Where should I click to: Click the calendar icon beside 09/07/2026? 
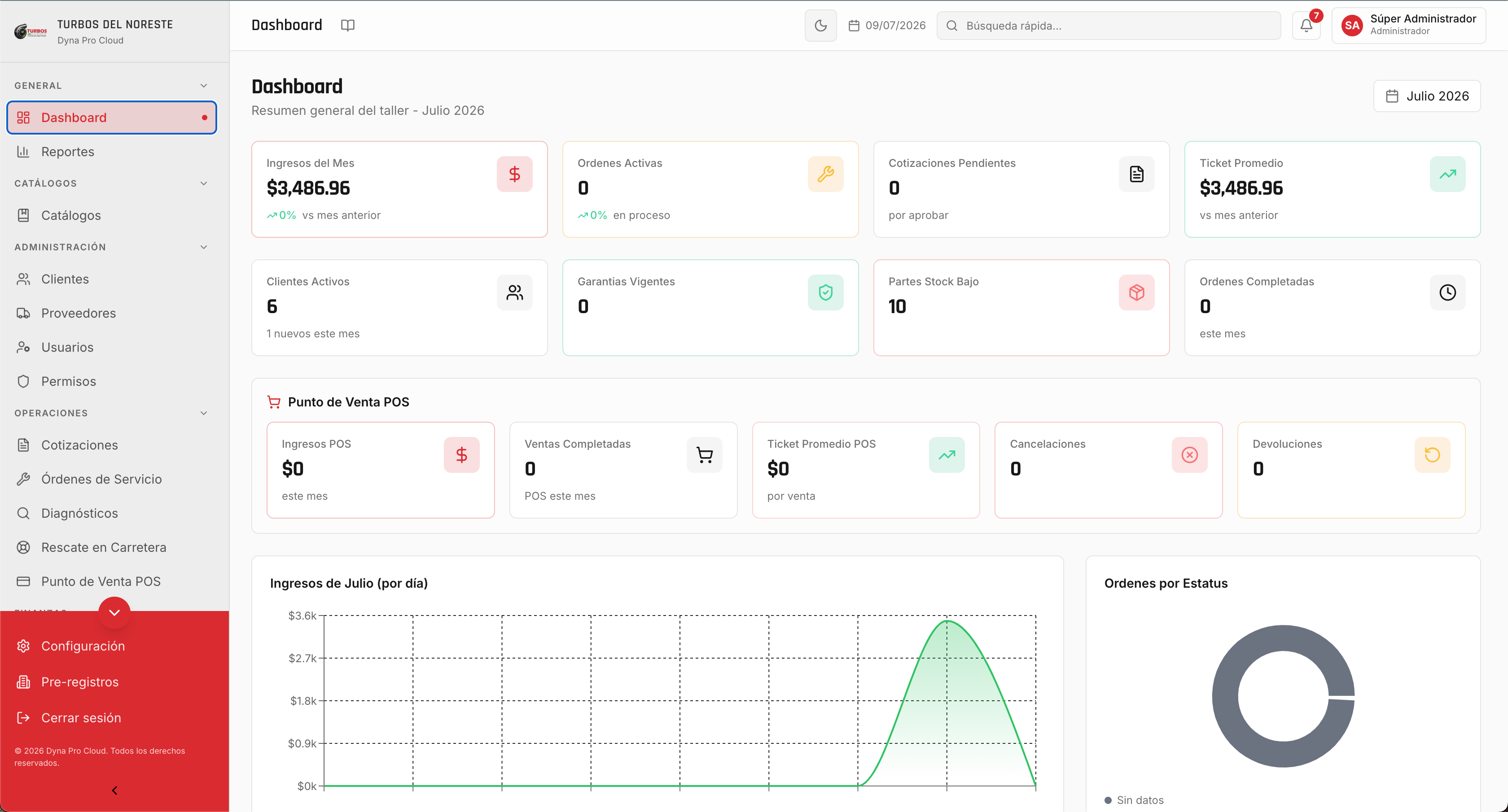point(854,26)
